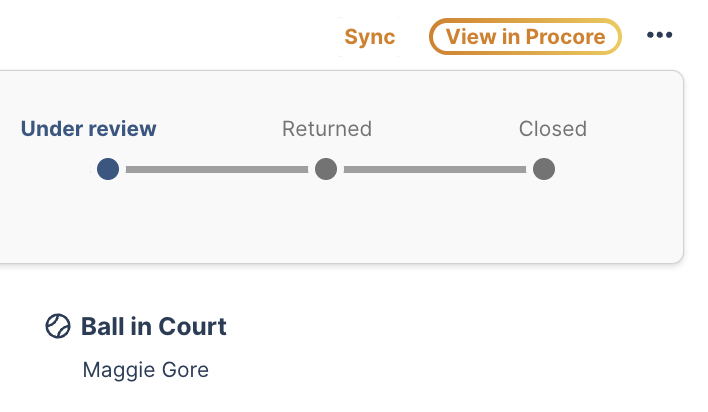Click the Closed status label

(x=553, y=129)
